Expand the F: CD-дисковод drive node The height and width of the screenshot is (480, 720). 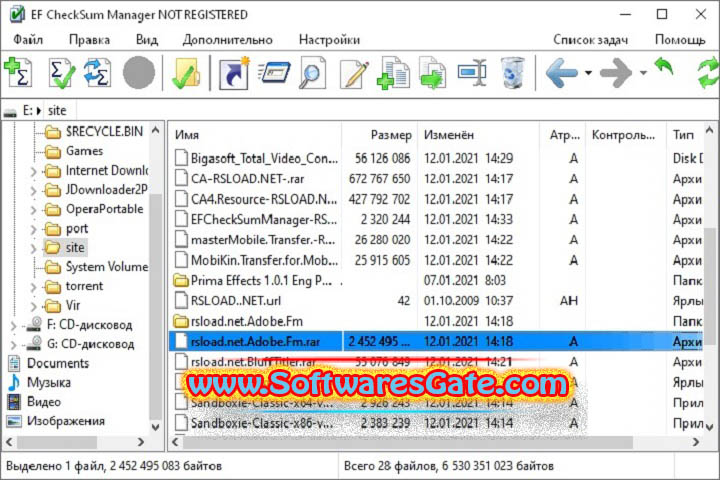(x=13, y=326)
